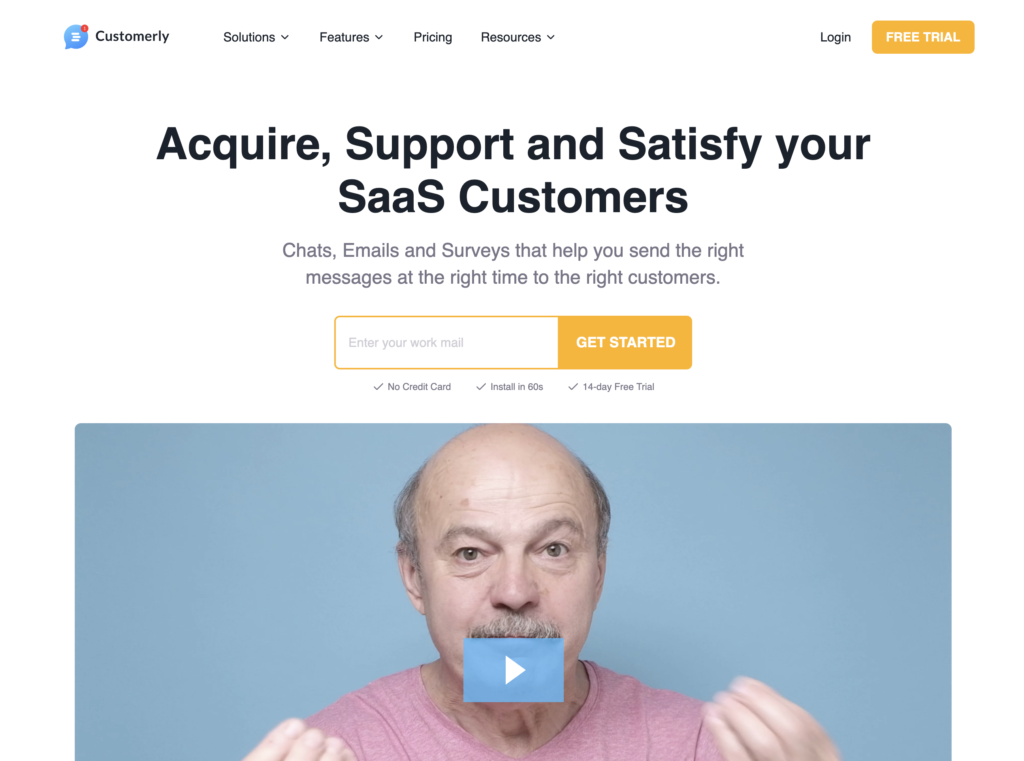Click the 14-day Free Trial checkmark icon
This screenshot has width=1024, height=761.
pos(573,387)
